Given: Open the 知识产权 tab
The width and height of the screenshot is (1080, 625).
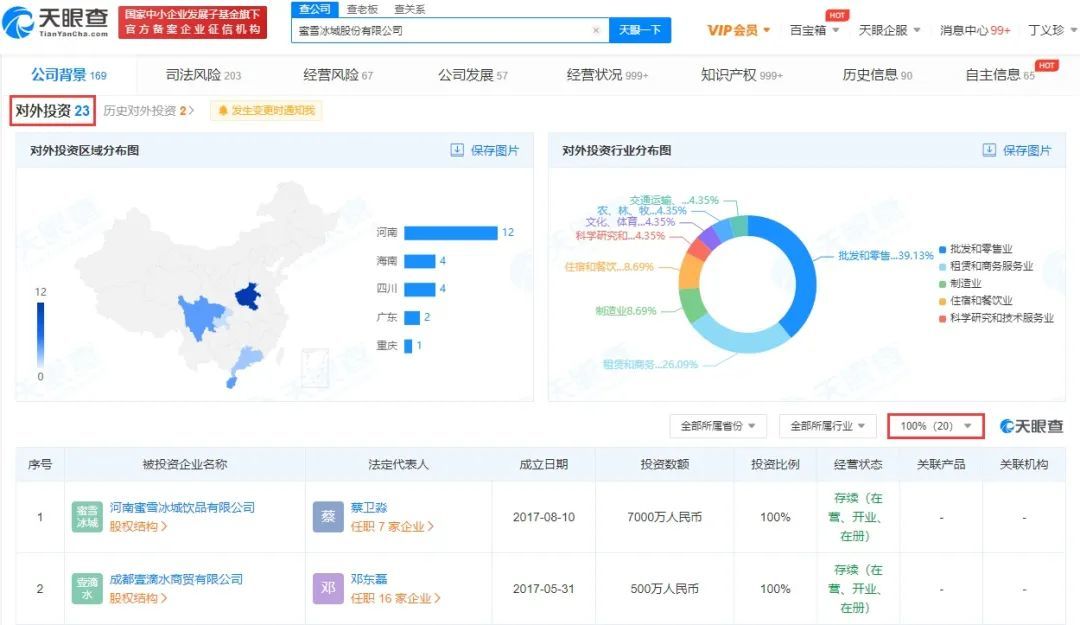Looking at the screenshot, I should 742,75.
